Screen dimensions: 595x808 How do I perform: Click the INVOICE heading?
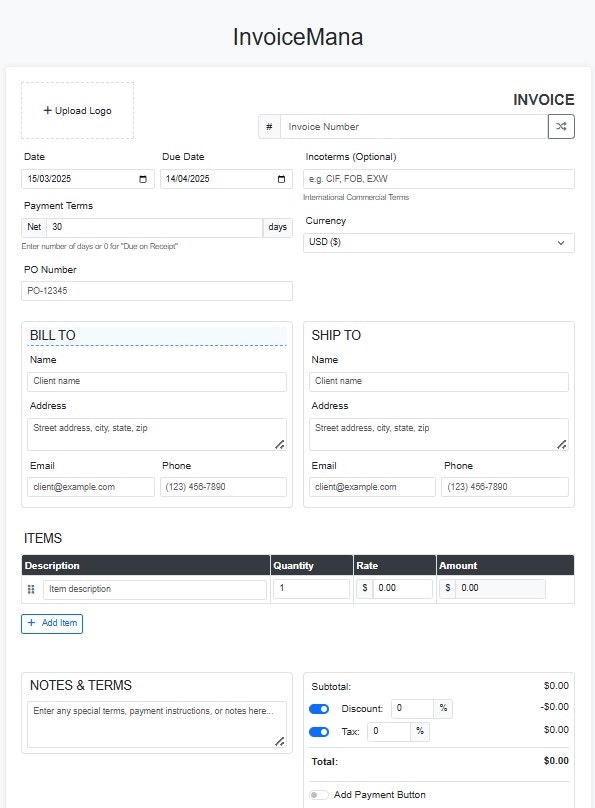coord(543,100)
